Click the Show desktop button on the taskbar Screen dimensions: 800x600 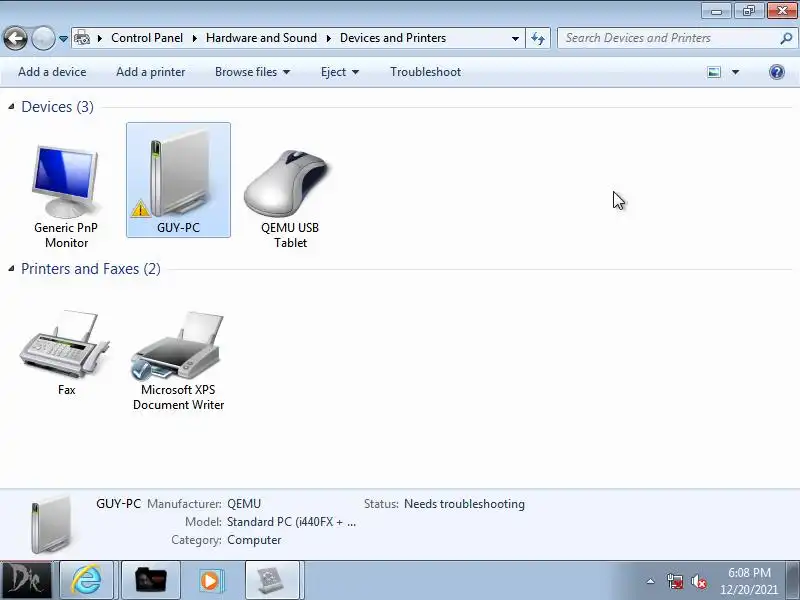point(793,580)
